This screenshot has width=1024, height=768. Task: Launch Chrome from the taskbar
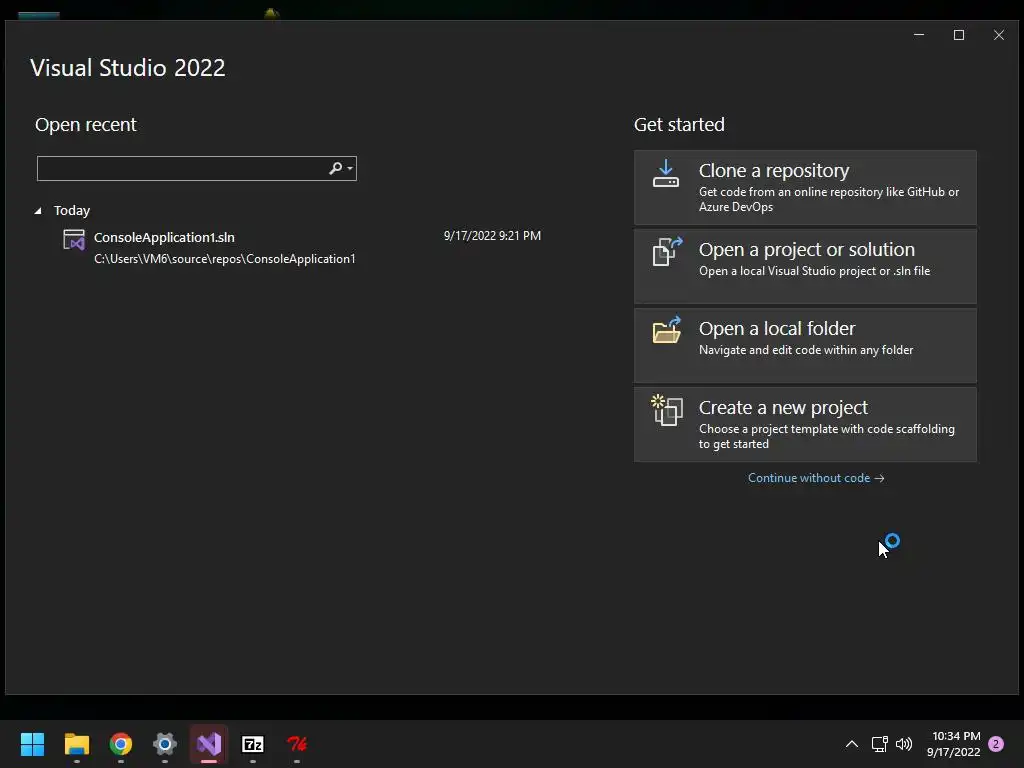(x=121, y=744)
